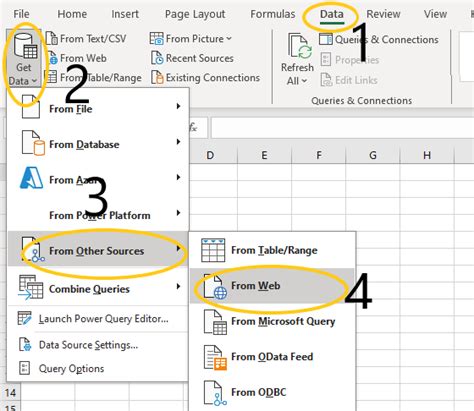Open Queries & Connections pane icon
This screenshot has width=474, height=411.
(x=325, y=39)
